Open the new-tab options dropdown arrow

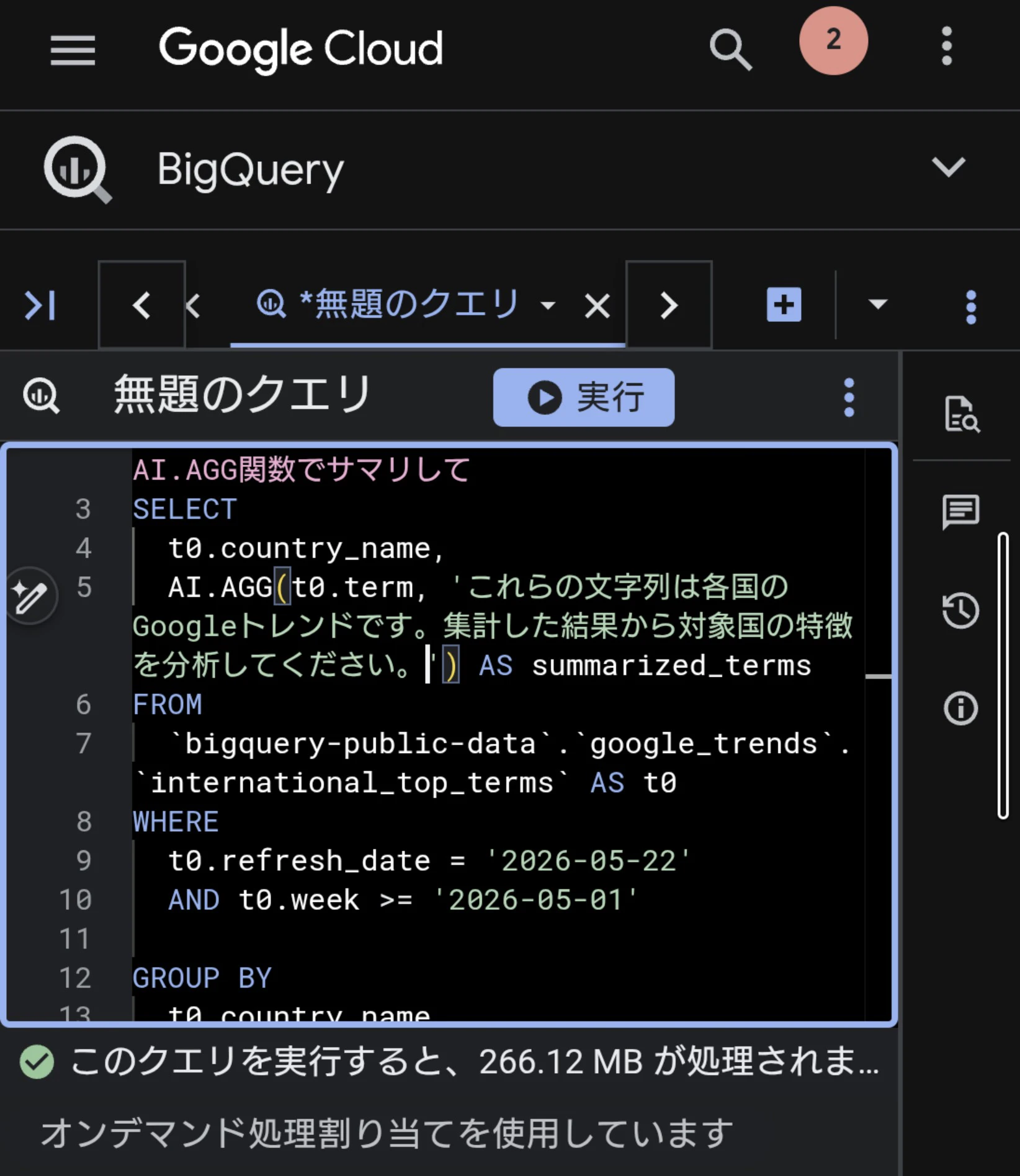point(877,304)
